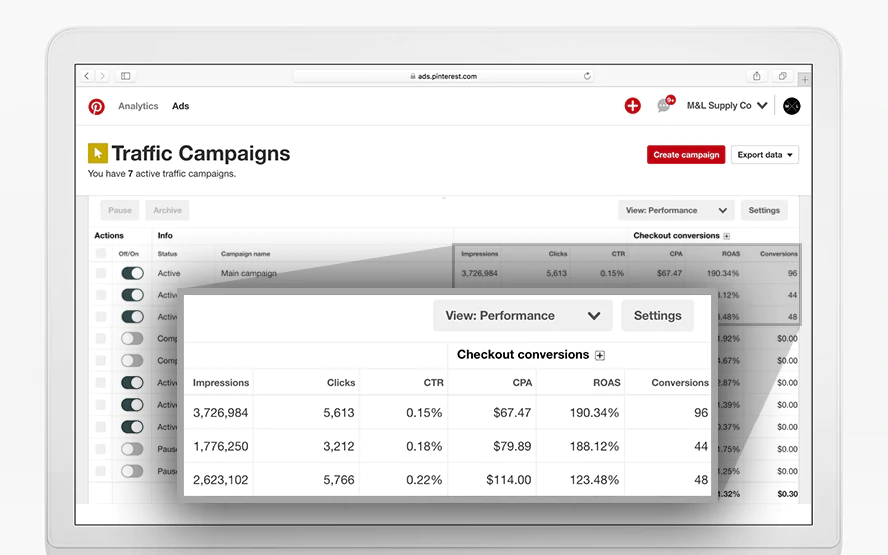Click the 5,766 clicks cell
This screenshot has height=555, width=888.
tap(339, 480)
